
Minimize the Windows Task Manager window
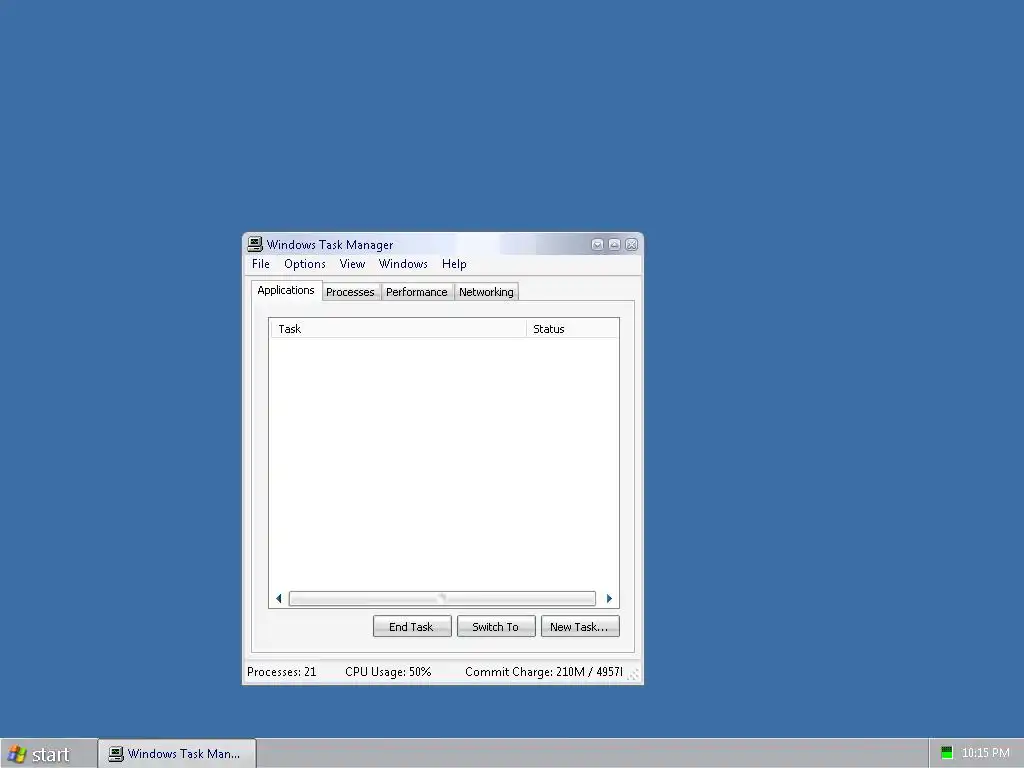coord(597,244)
